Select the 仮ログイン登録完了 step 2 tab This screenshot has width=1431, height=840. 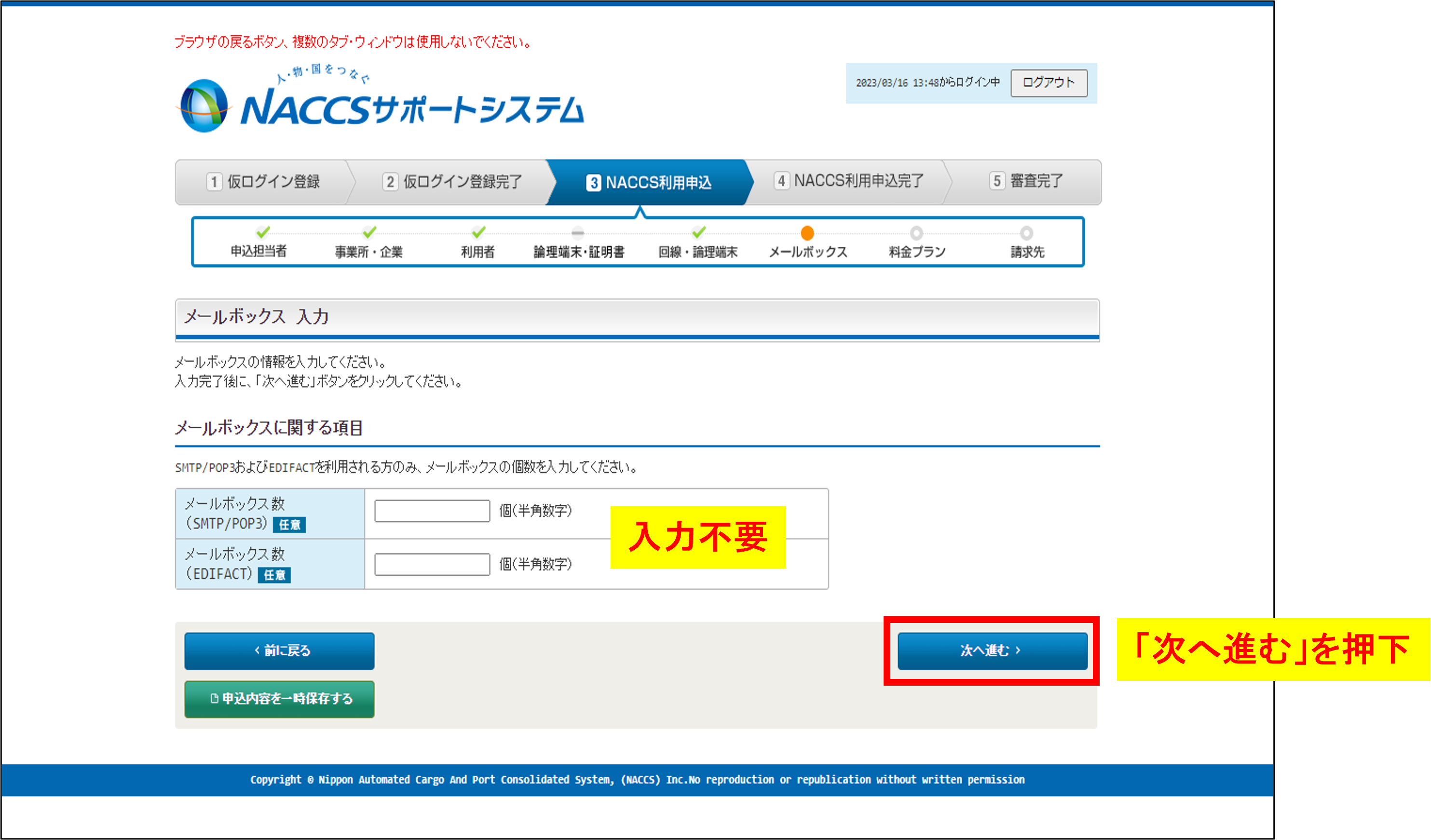pos(451,182)
